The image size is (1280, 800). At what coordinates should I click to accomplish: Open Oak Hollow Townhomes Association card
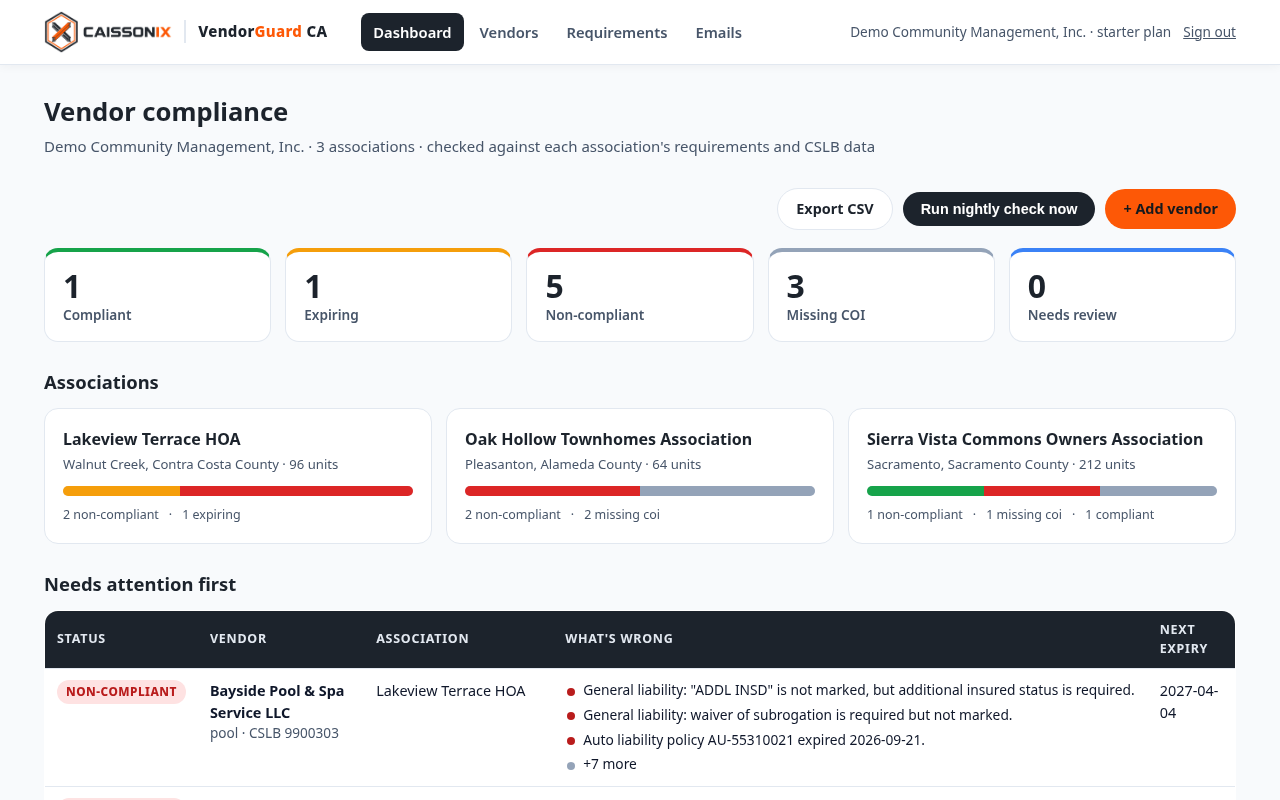[640, 476]
